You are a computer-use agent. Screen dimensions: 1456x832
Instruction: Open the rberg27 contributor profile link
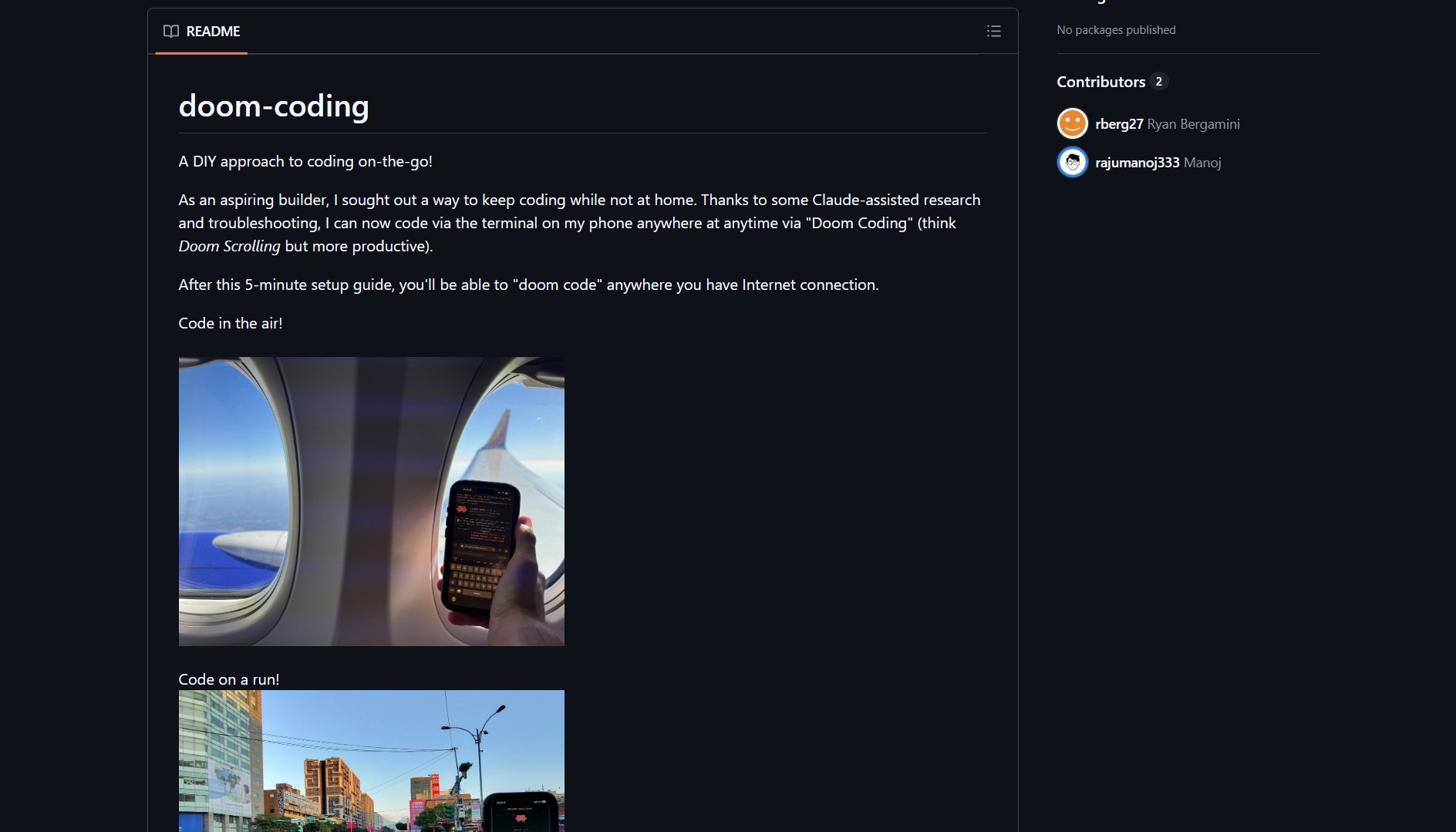pyautogui.click(x=1119, y=124)
